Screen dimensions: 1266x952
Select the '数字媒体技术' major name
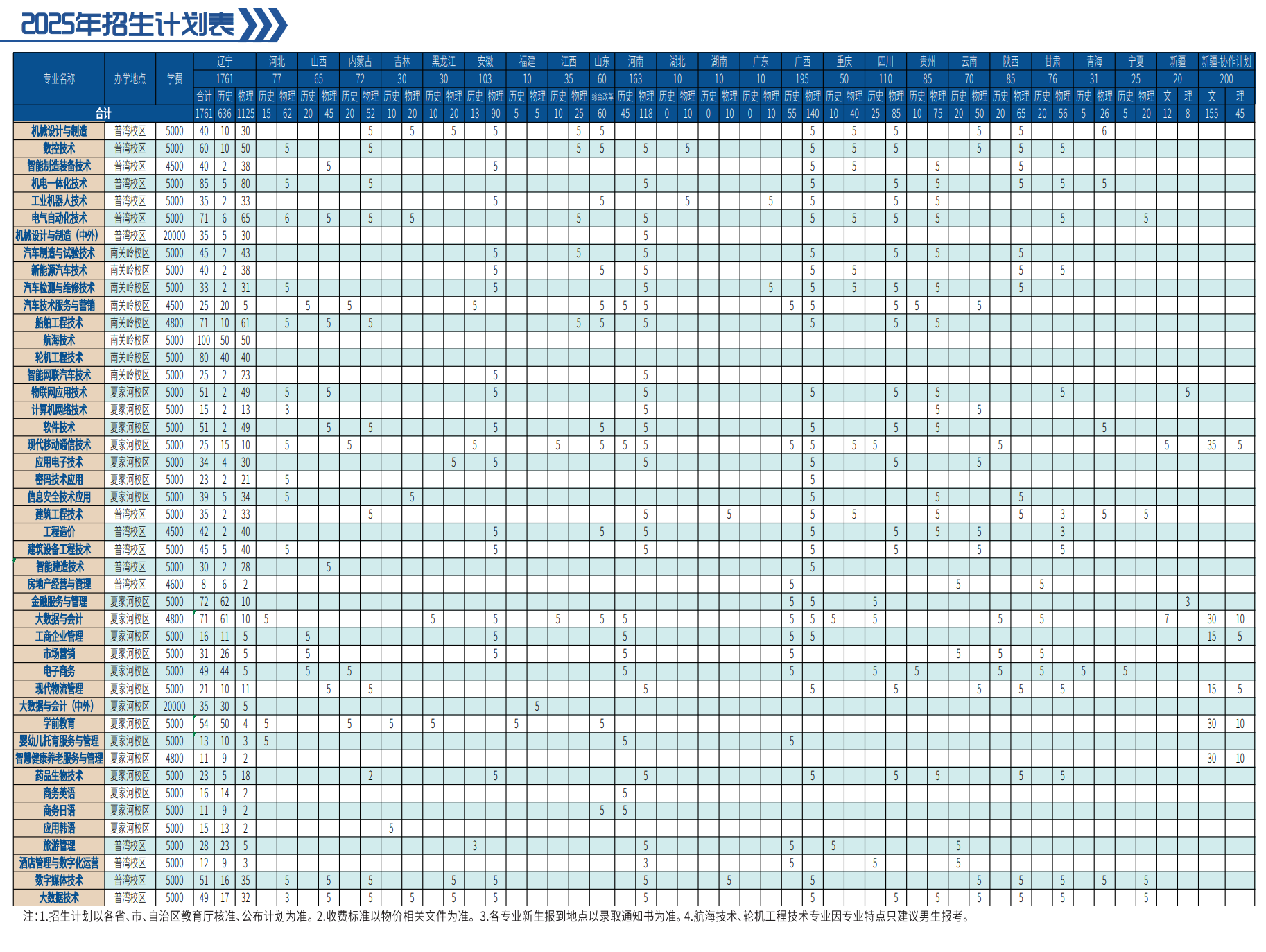click(59, 880)
